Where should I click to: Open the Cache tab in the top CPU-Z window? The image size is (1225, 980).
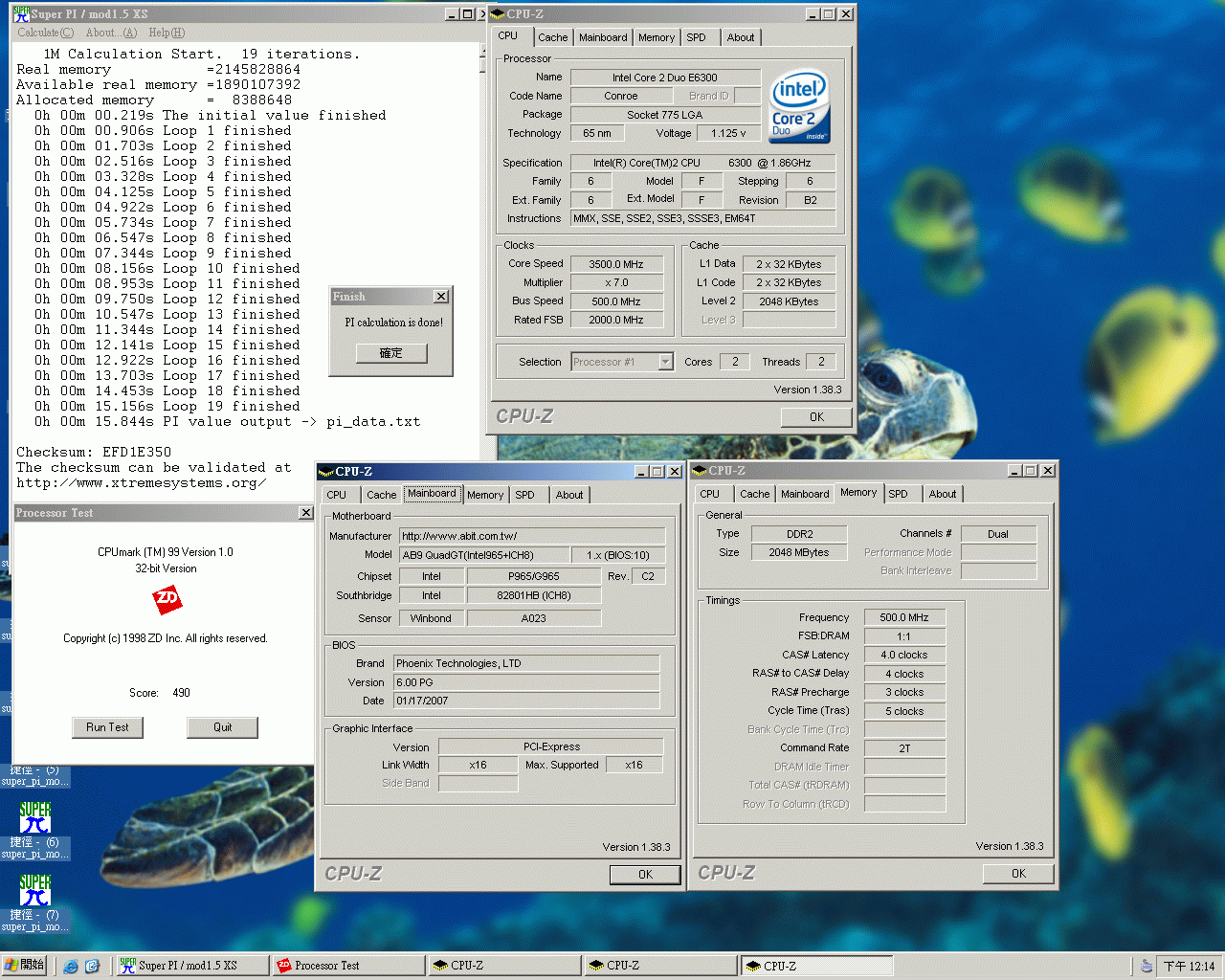click(x=553, y=37)
